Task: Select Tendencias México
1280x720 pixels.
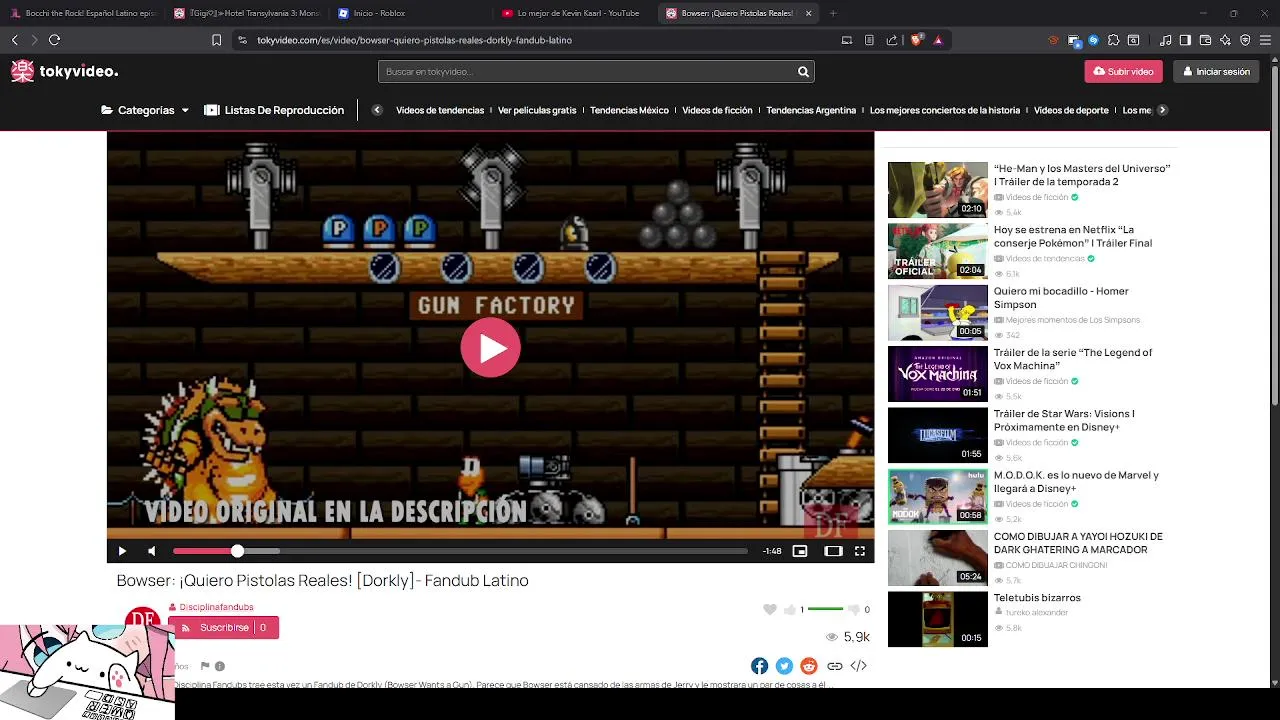Action: point(629,110)
